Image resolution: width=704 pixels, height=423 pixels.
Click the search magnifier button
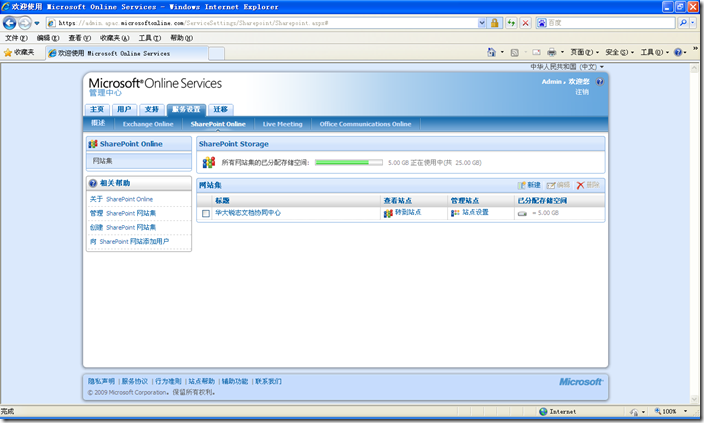coord(683,22)
